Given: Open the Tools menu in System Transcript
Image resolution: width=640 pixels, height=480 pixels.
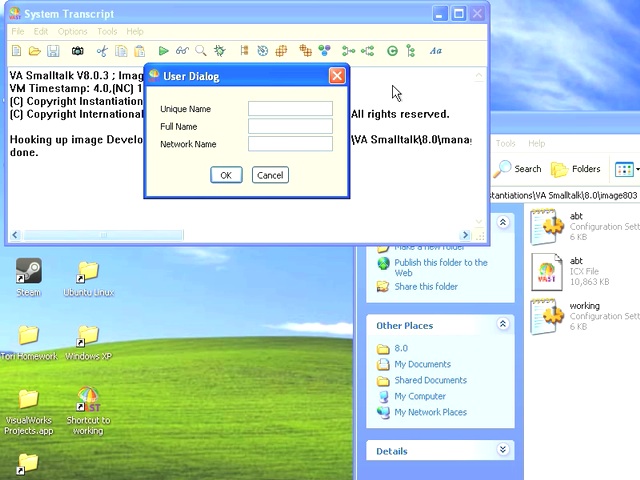Looking at the screenshot, I should pos(107,31).
